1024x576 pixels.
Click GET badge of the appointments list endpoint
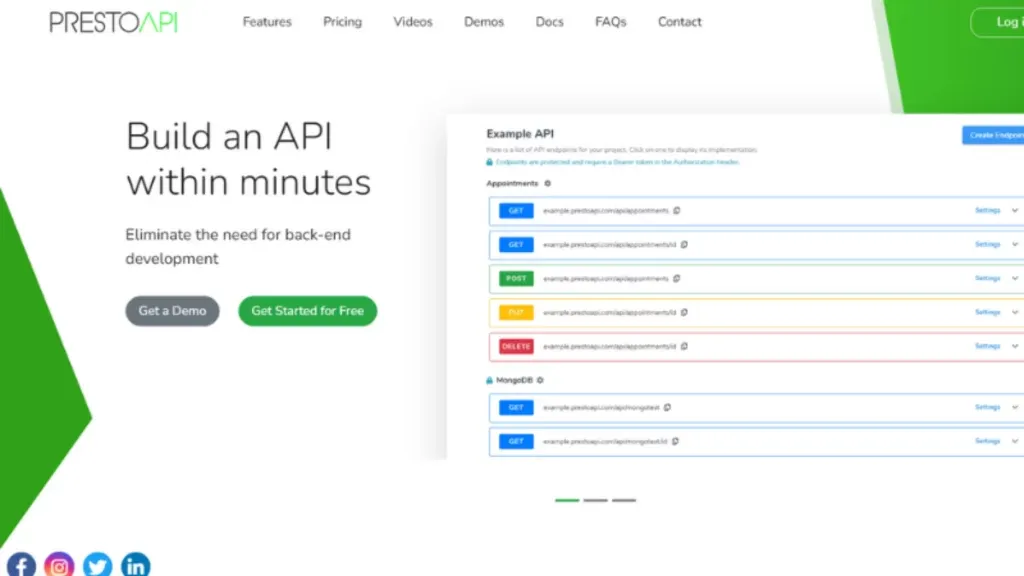pyautogui.click(x=516, y=211)
